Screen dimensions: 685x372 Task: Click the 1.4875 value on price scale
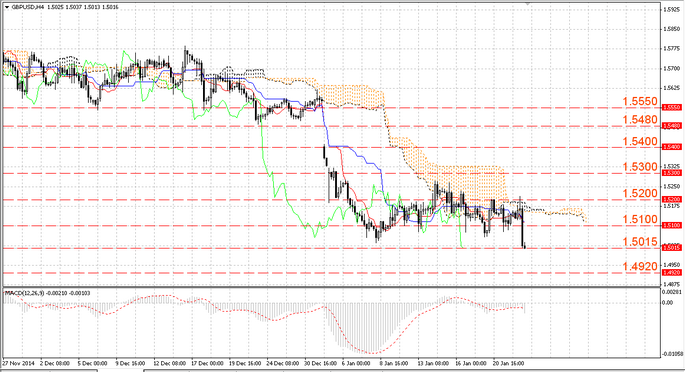(671, 284)
